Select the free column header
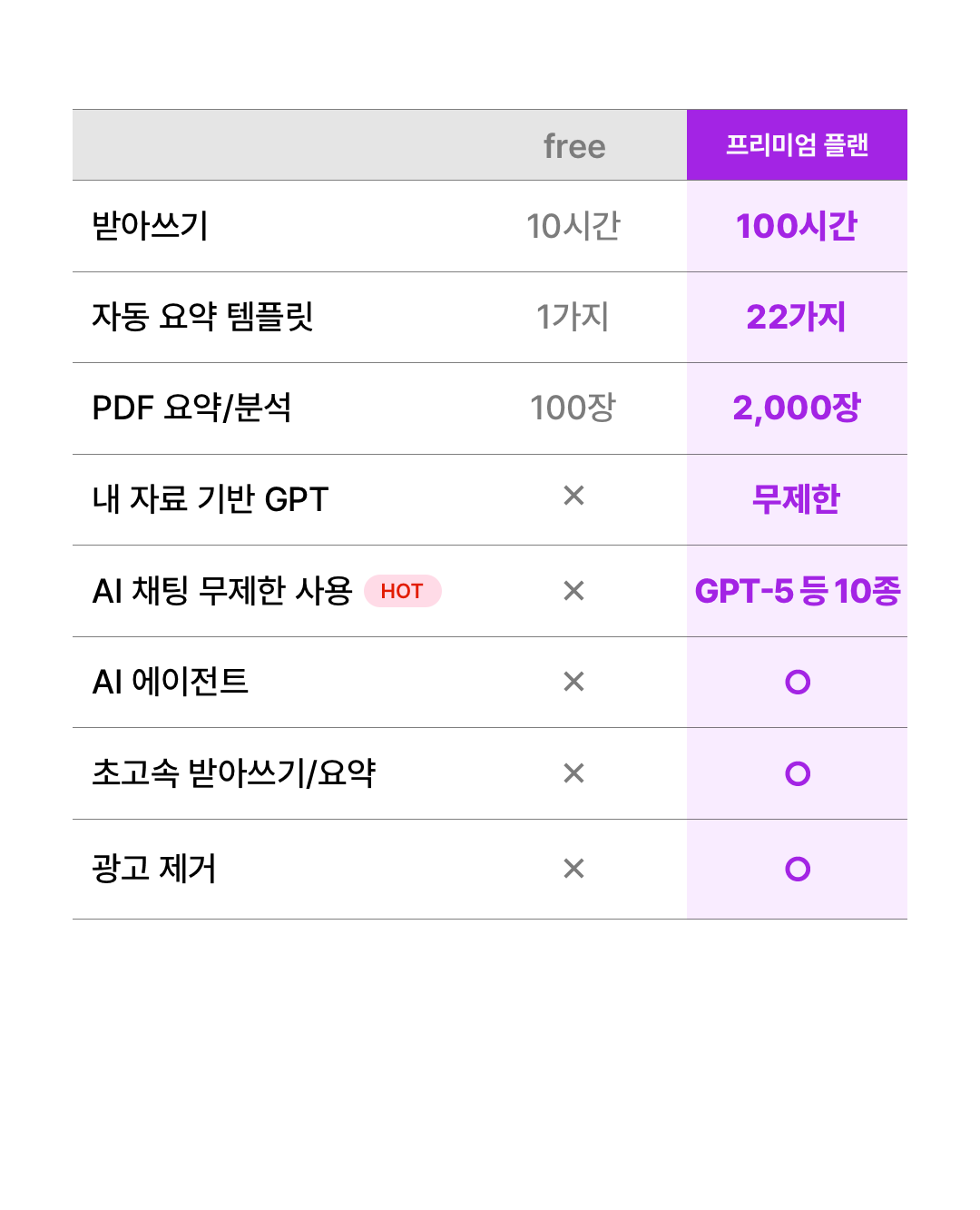Image resolution: width=980 pixels, height=1210 pixels. click(x=574, y=146)
